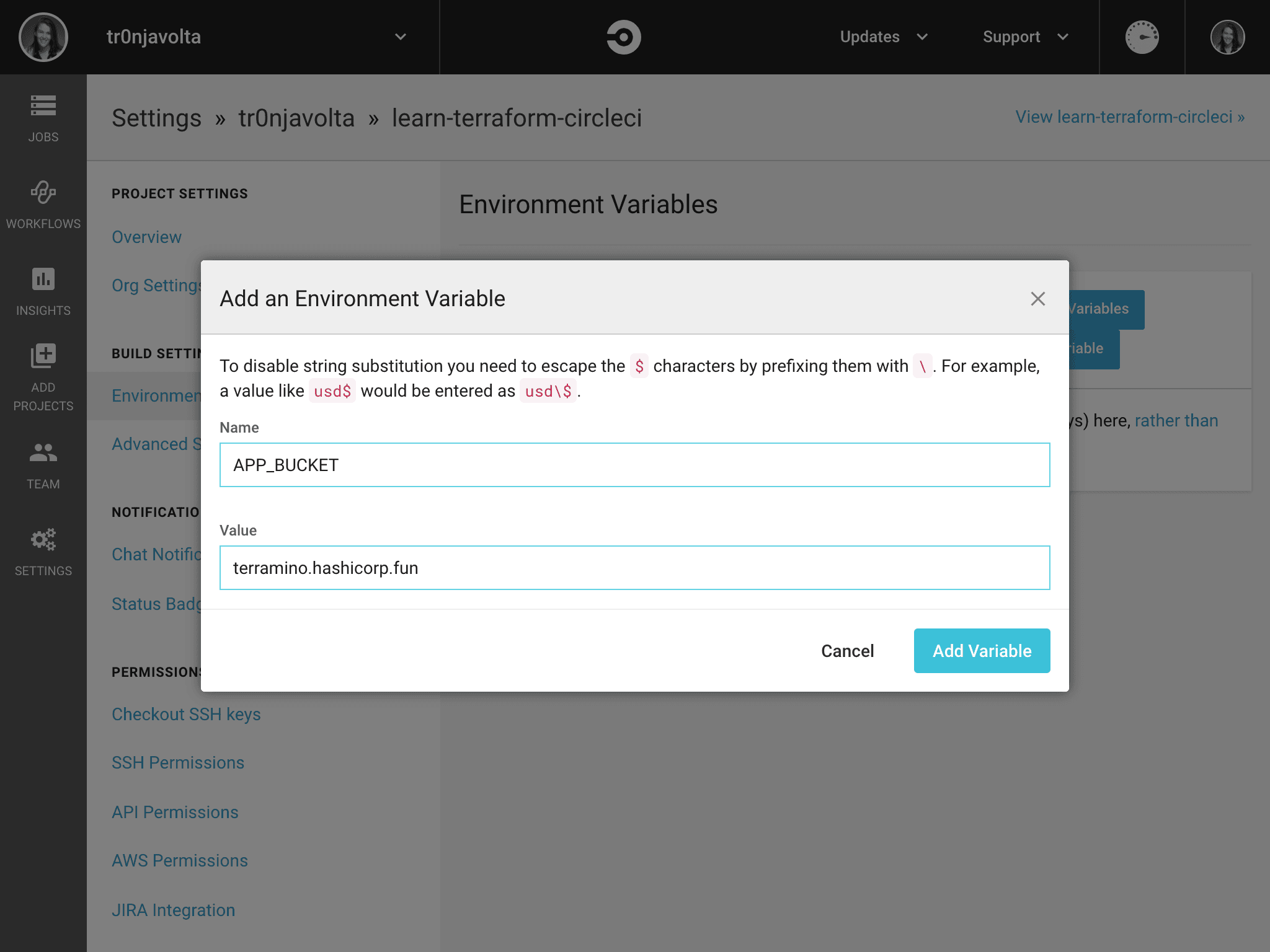This screenshot has height=952, width=1270.
Task: Open the Updates dropdown
Action: (883, 37)
